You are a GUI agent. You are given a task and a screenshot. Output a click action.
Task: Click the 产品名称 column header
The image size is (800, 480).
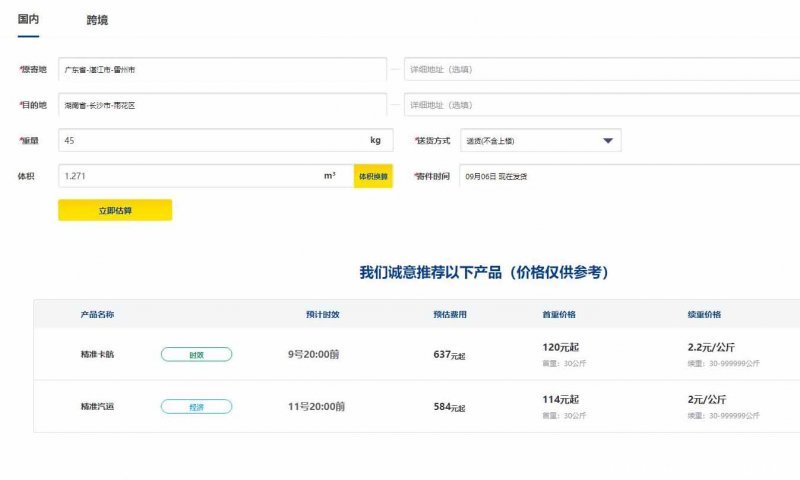coord(97,314)
